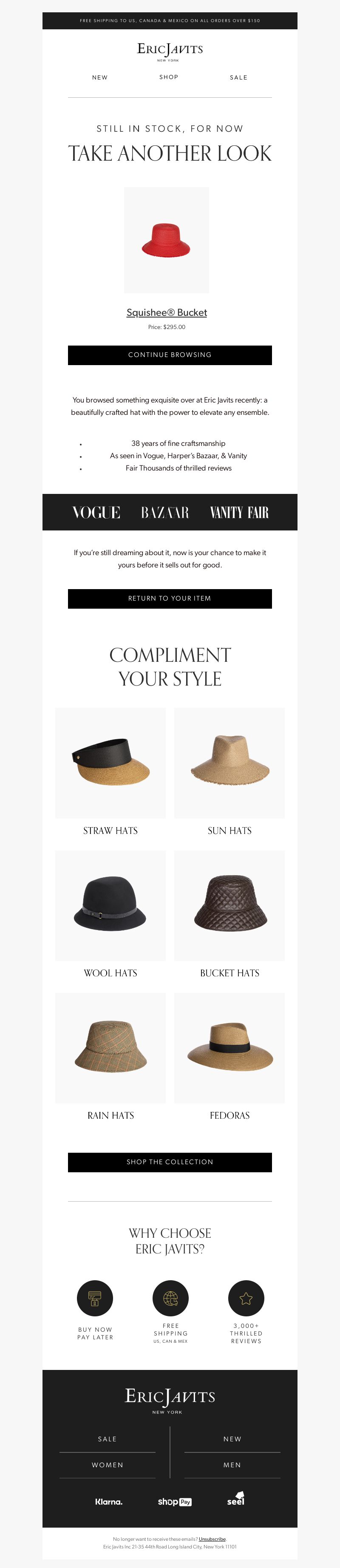Select the Straw Hats category image
The width and height of the screenshot is (340, 1568).
(x=110, y=763)
